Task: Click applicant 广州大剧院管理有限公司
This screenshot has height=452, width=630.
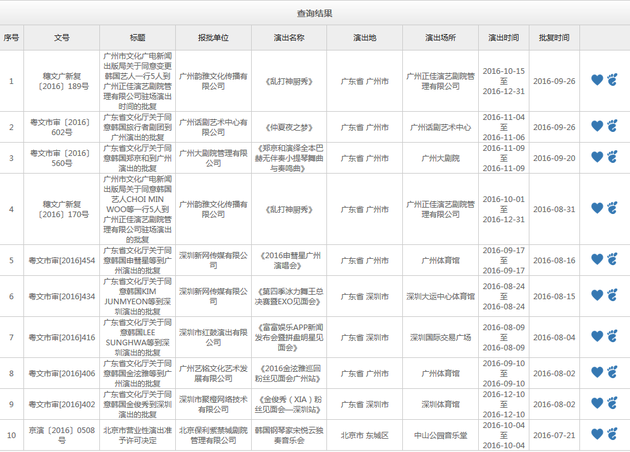Action: click(x=213, y=158)
